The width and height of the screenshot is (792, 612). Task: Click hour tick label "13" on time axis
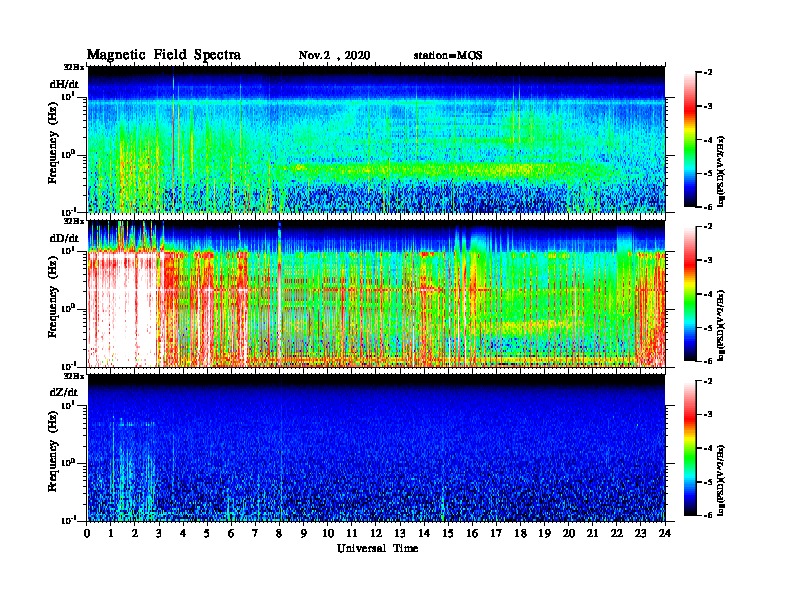pyautogui.click(x=400, y=534)
